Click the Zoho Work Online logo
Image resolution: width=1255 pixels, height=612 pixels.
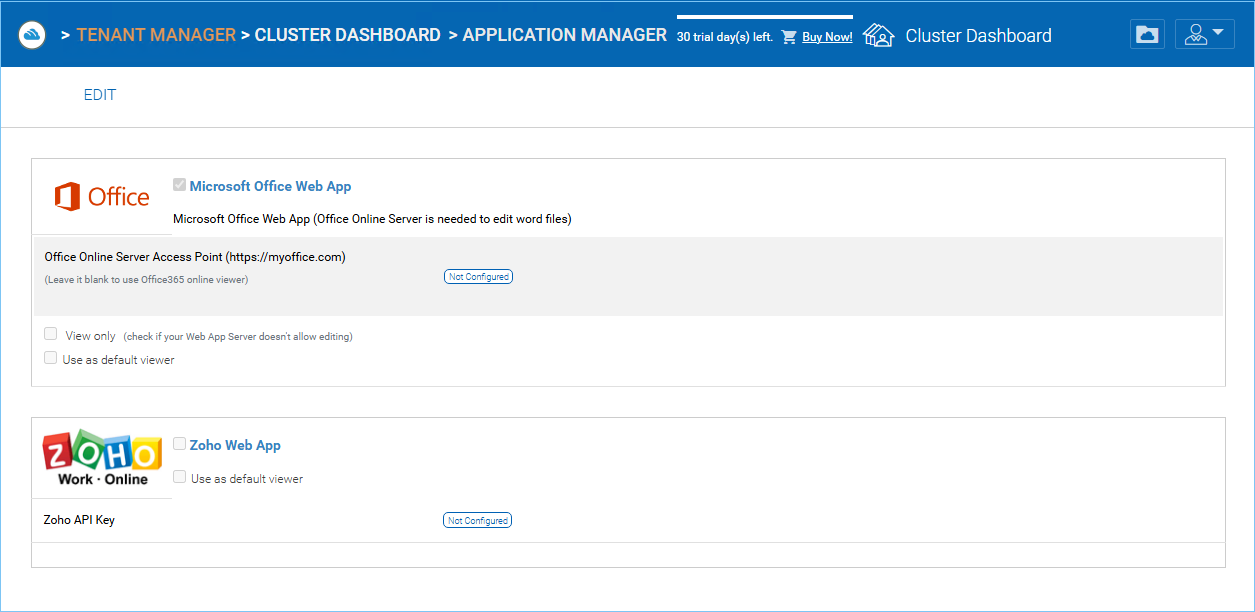click(102, 458)
